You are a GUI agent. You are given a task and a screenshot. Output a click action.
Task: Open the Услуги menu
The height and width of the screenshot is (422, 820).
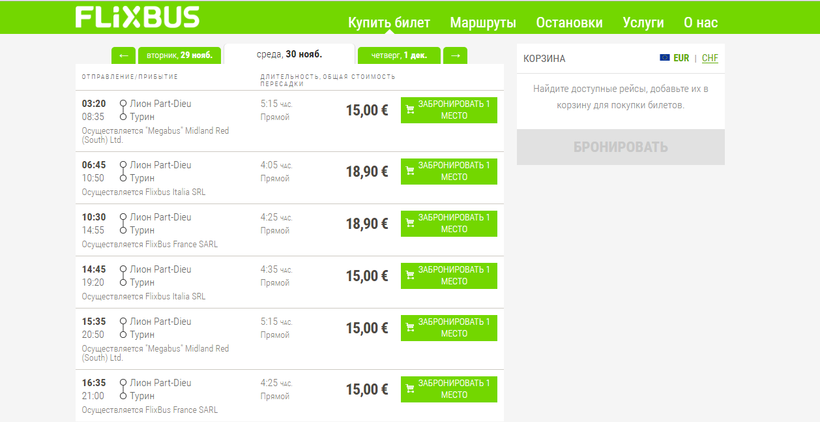coord(643,22)
